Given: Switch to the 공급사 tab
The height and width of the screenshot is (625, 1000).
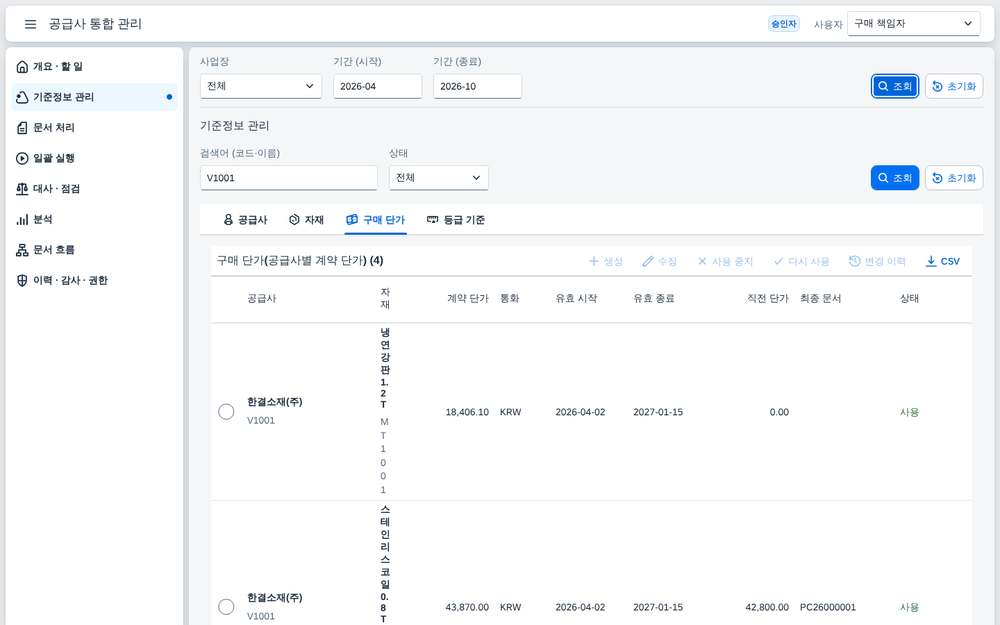Looking at the screenshot, I should (246, 220).
